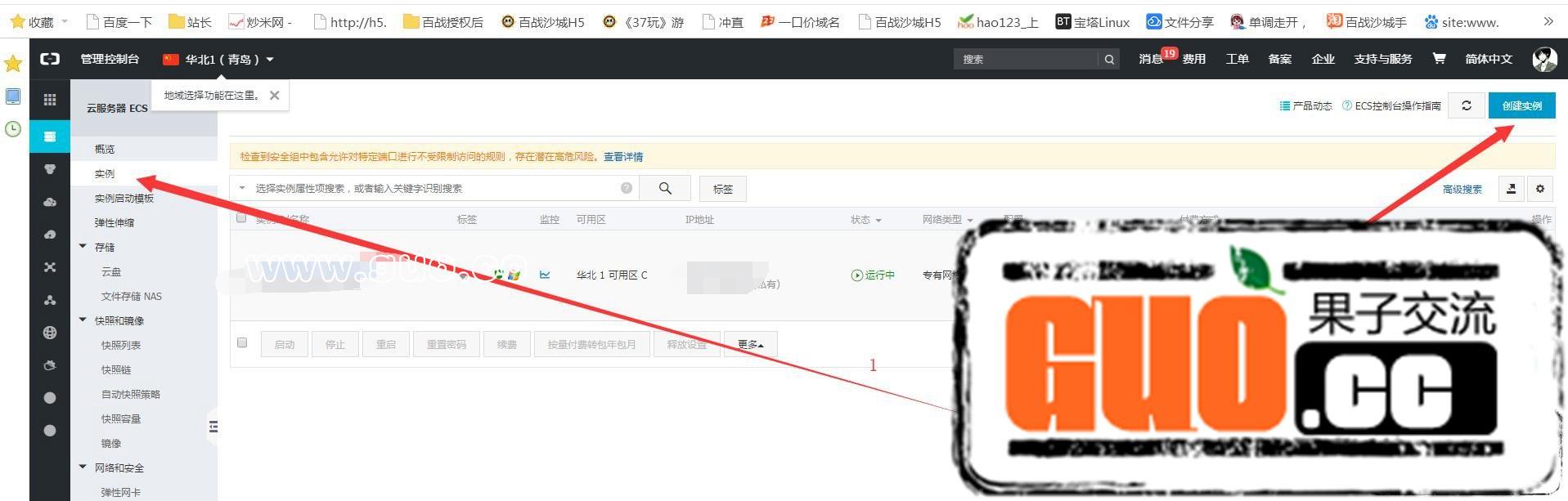Image resolution: width=1568 pixels, height=501 pixels.
Task: Click the 重启 batch button
Action: click(386, 344)
